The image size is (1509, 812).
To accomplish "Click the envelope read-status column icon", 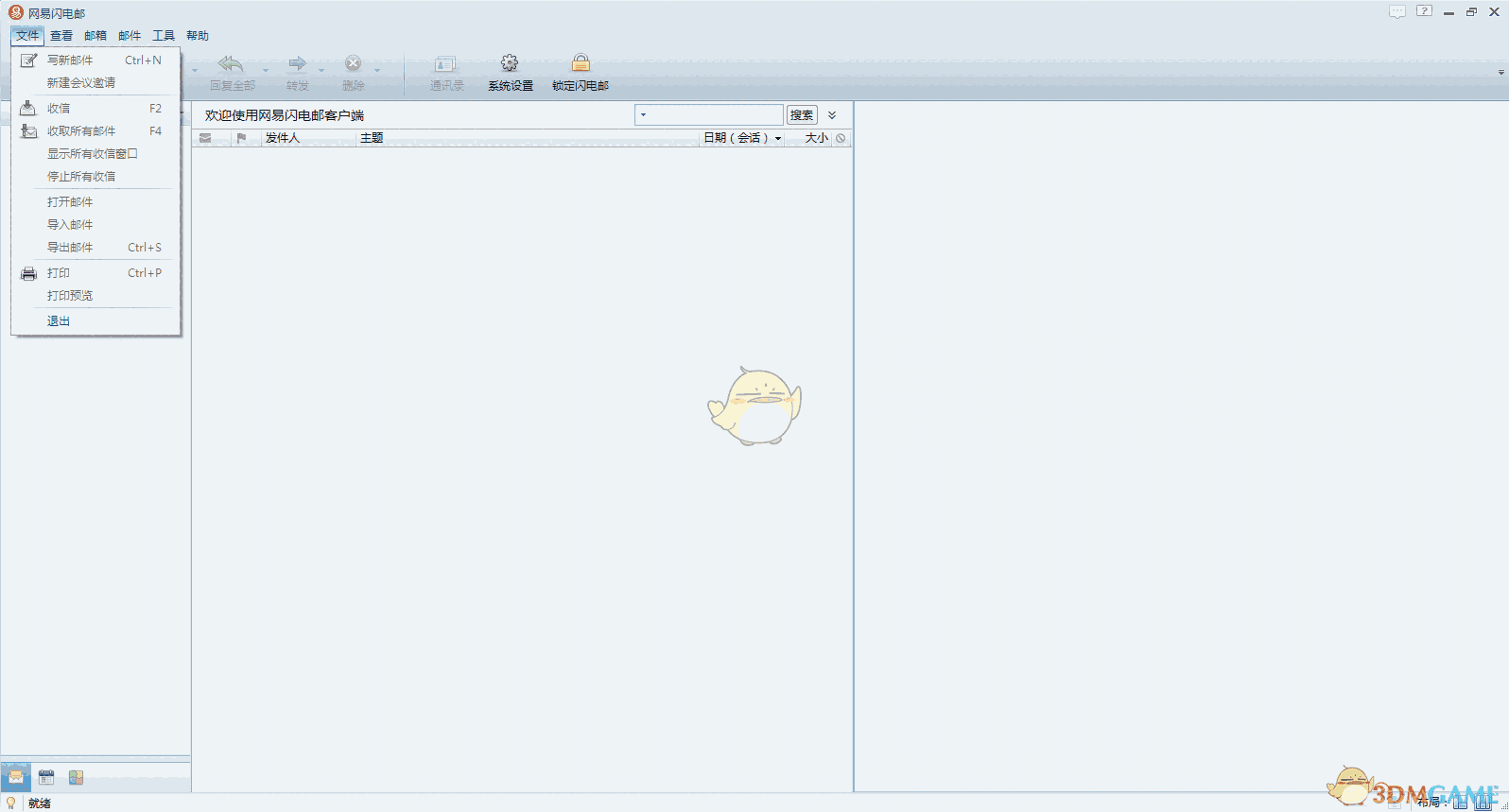I will coord(205,138).
